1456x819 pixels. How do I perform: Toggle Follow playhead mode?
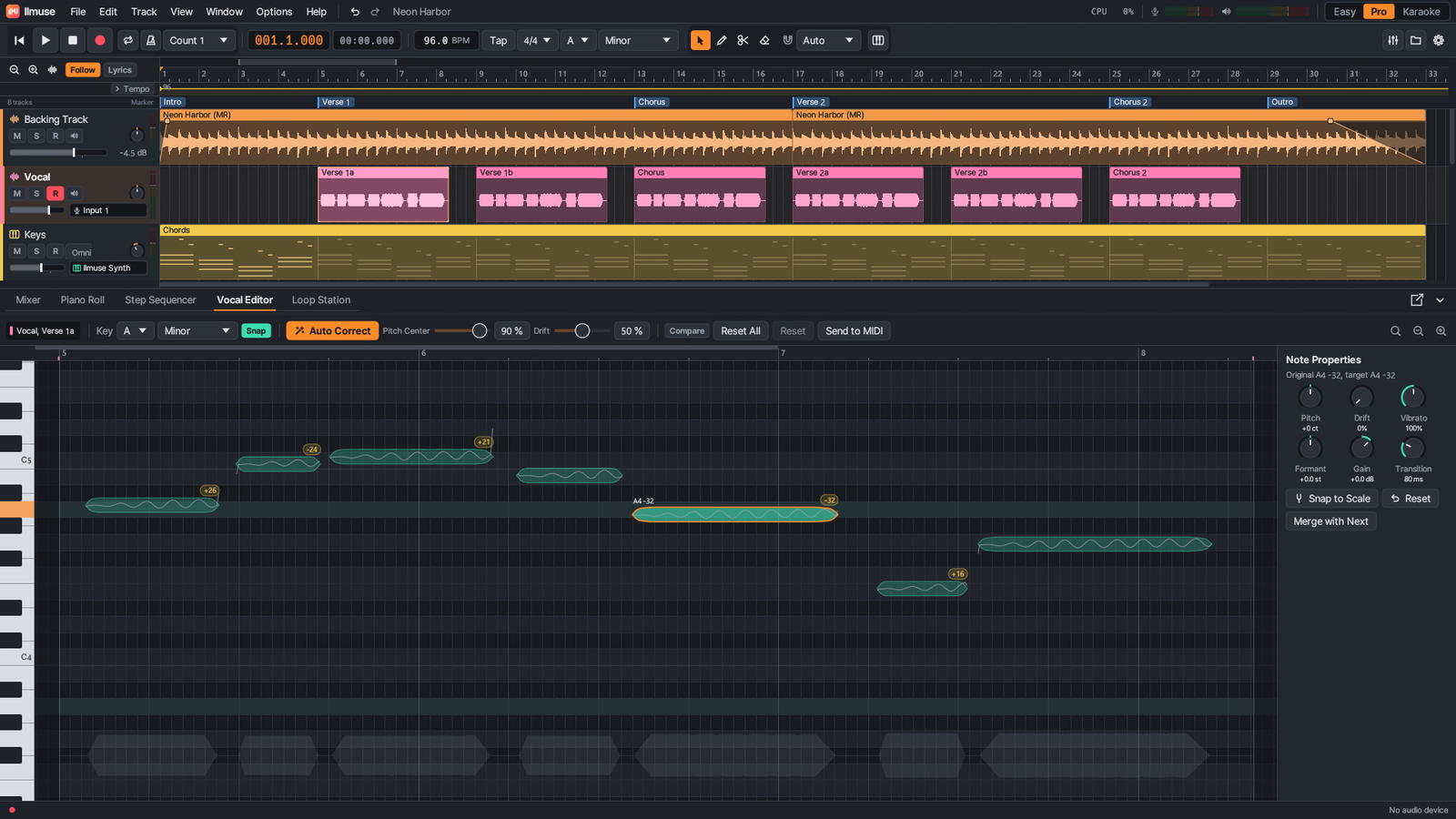tap(83, 70)
